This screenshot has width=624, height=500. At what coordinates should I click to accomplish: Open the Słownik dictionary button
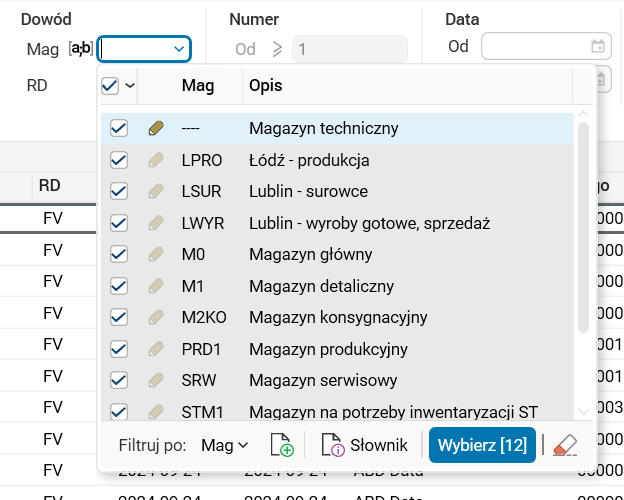tap(365, 446)
